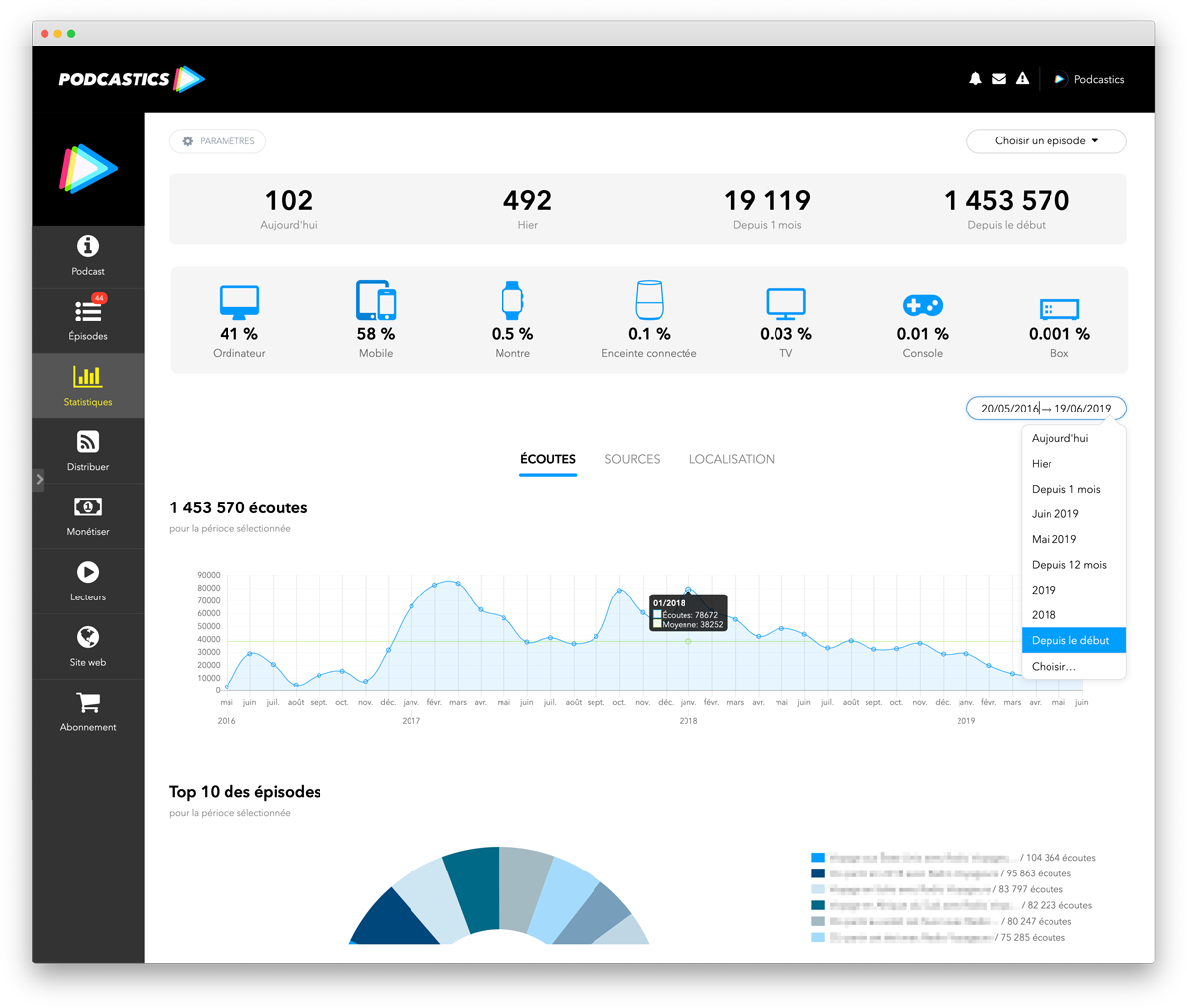Click the warning alert triangle icon

(x=1023, y=79)
